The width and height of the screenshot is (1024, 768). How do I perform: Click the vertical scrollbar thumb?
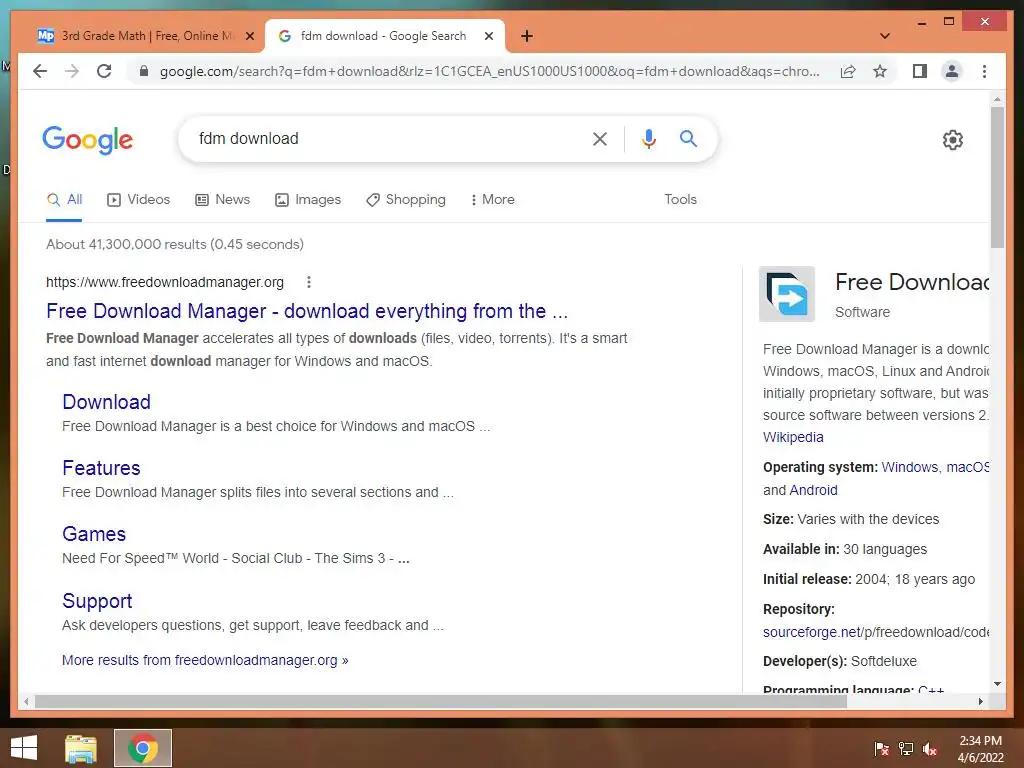pyautogui.click(x=997, y=177)
